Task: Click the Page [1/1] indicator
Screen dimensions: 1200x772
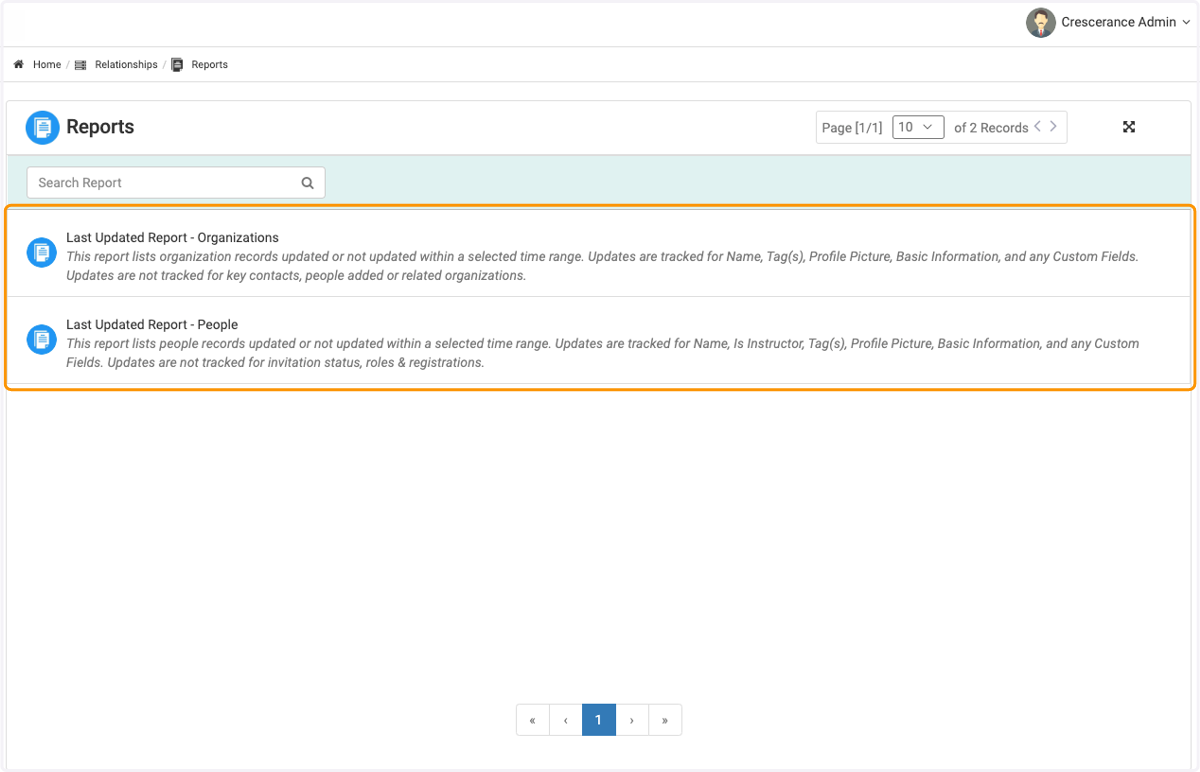Action: click(x=852, y=128)
